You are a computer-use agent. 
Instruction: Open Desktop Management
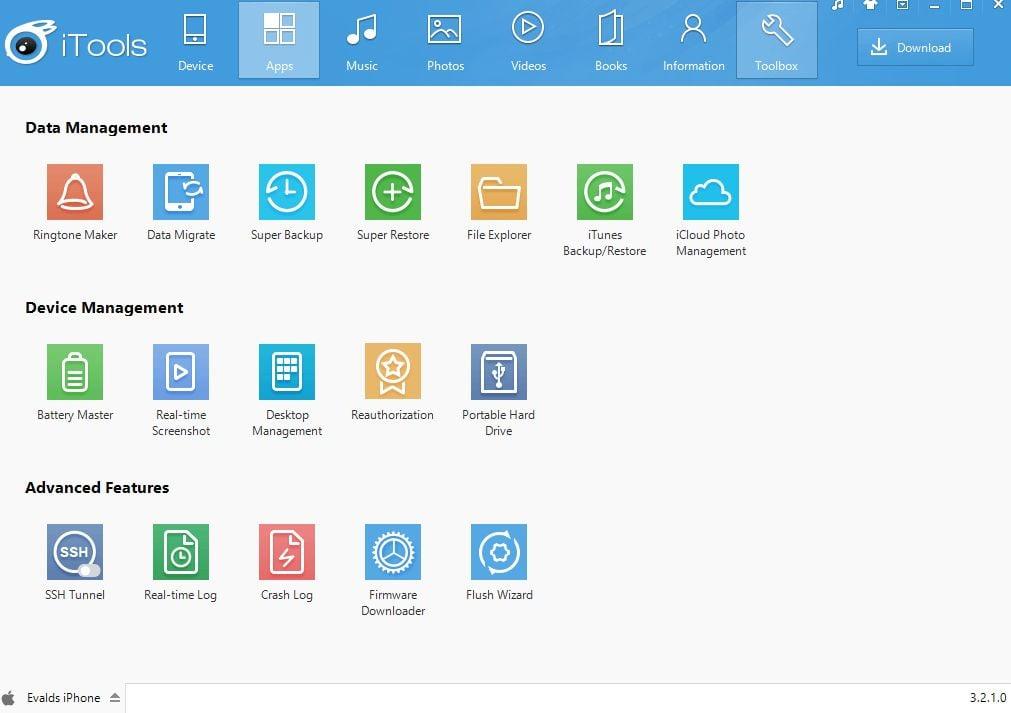[x=287, y=372]
